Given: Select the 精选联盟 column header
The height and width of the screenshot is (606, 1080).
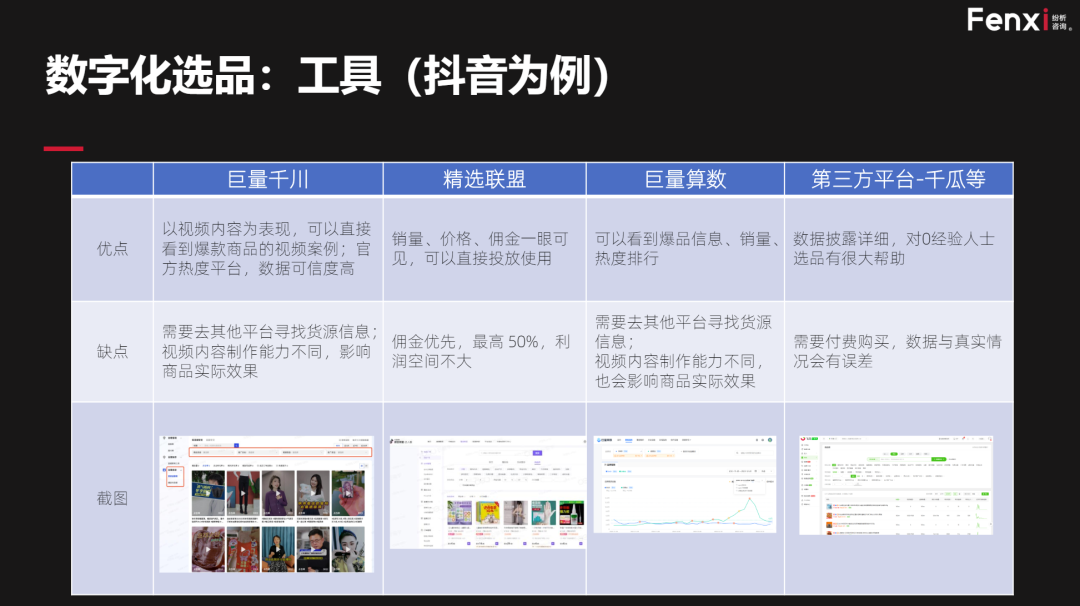Looking at the screenshot, I should [484, 180].
